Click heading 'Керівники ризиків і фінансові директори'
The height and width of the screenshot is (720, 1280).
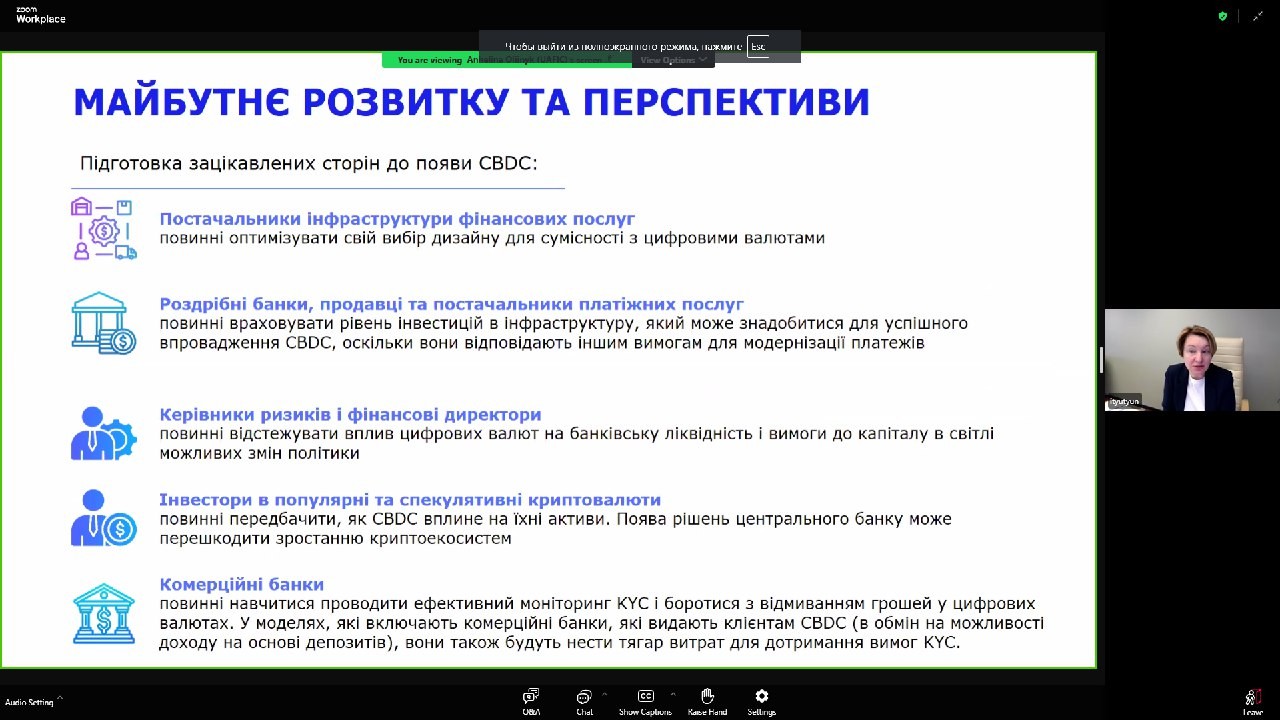click(350, 414)
